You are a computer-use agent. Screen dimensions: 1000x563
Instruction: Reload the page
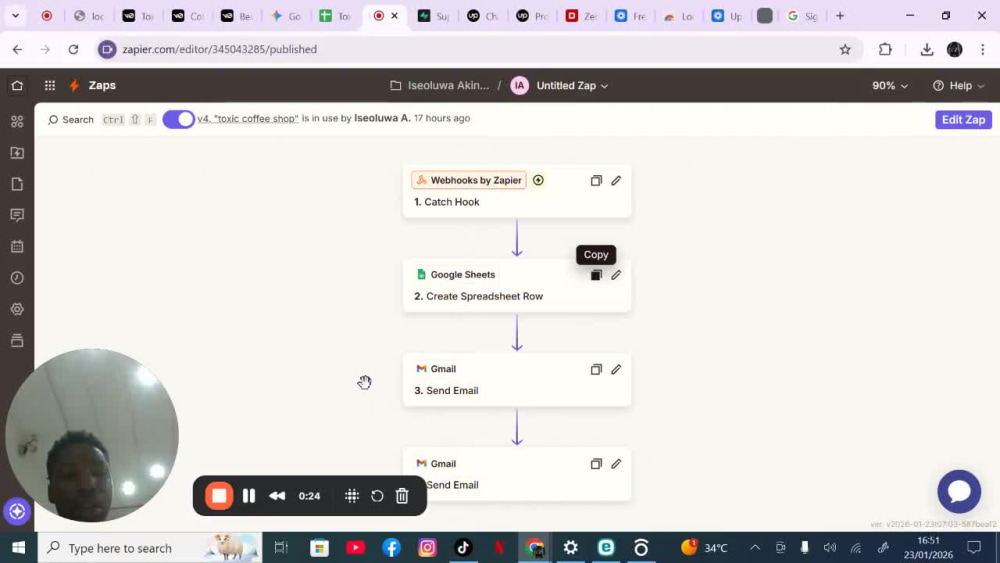(73, 49)
